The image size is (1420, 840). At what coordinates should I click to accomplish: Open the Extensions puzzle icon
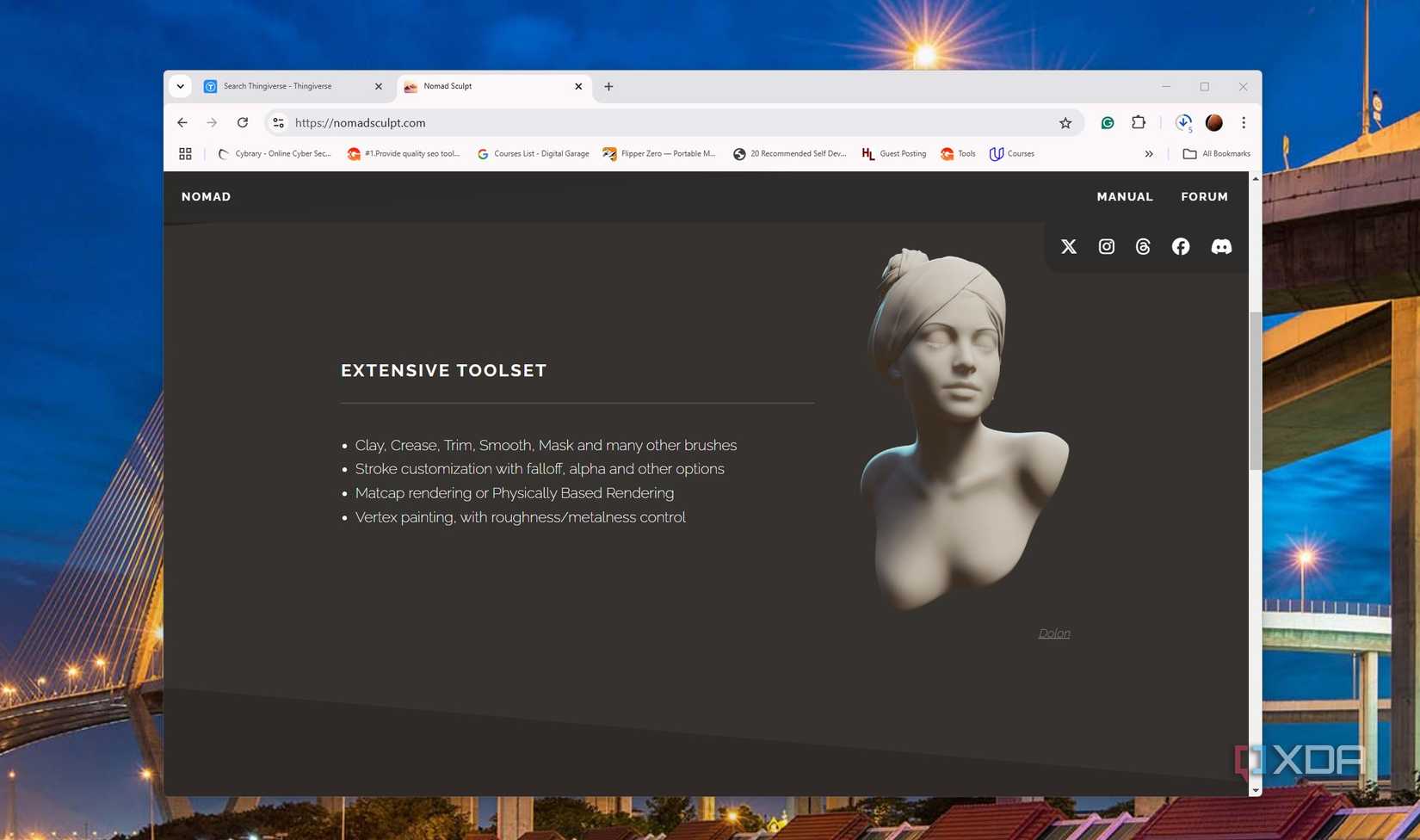click(1139, 123)
